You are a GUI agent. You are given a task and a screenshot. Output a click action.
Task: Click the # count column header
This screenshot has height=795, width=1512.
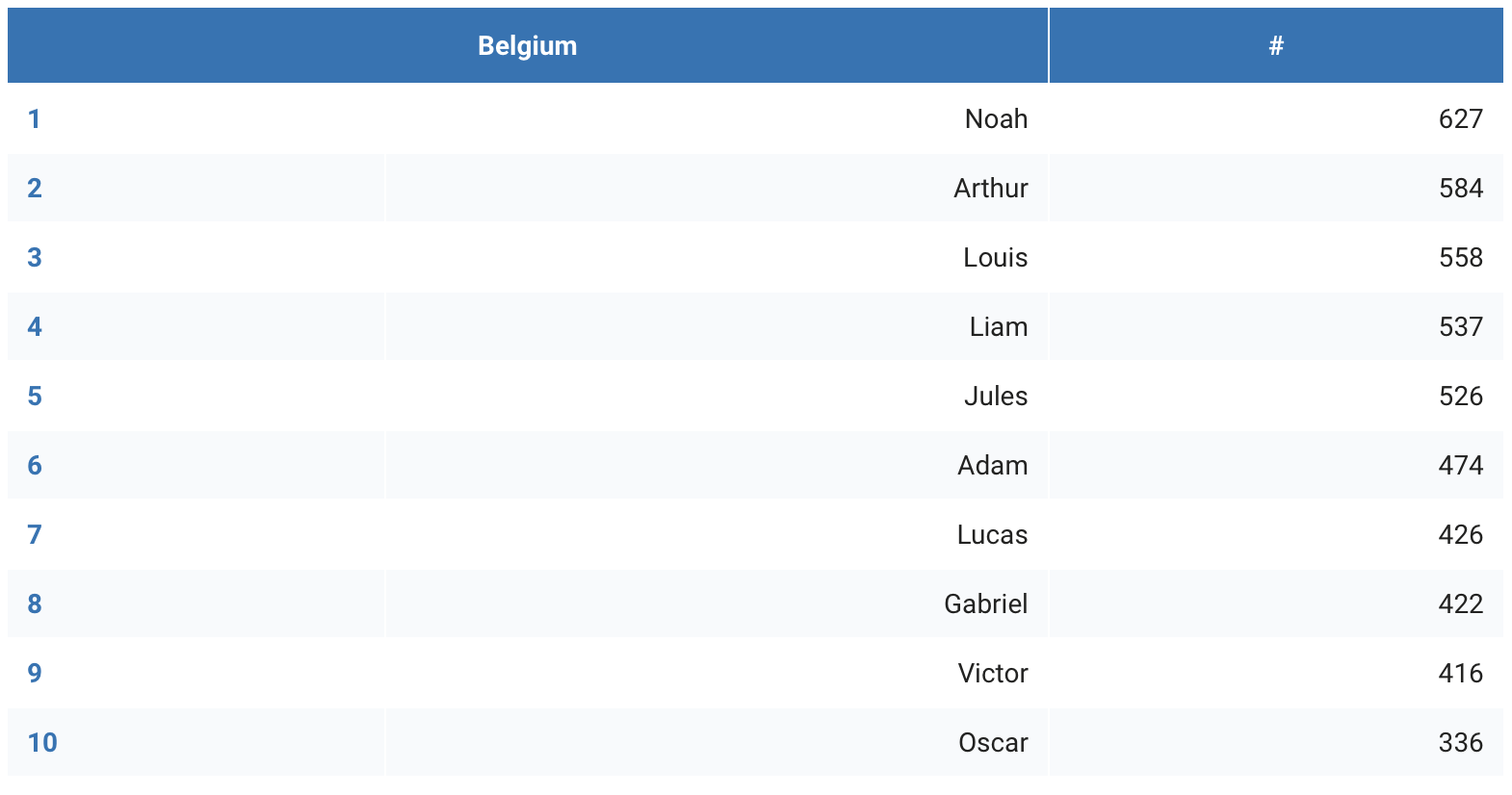pyautogui.click(x=1276, y=45)
